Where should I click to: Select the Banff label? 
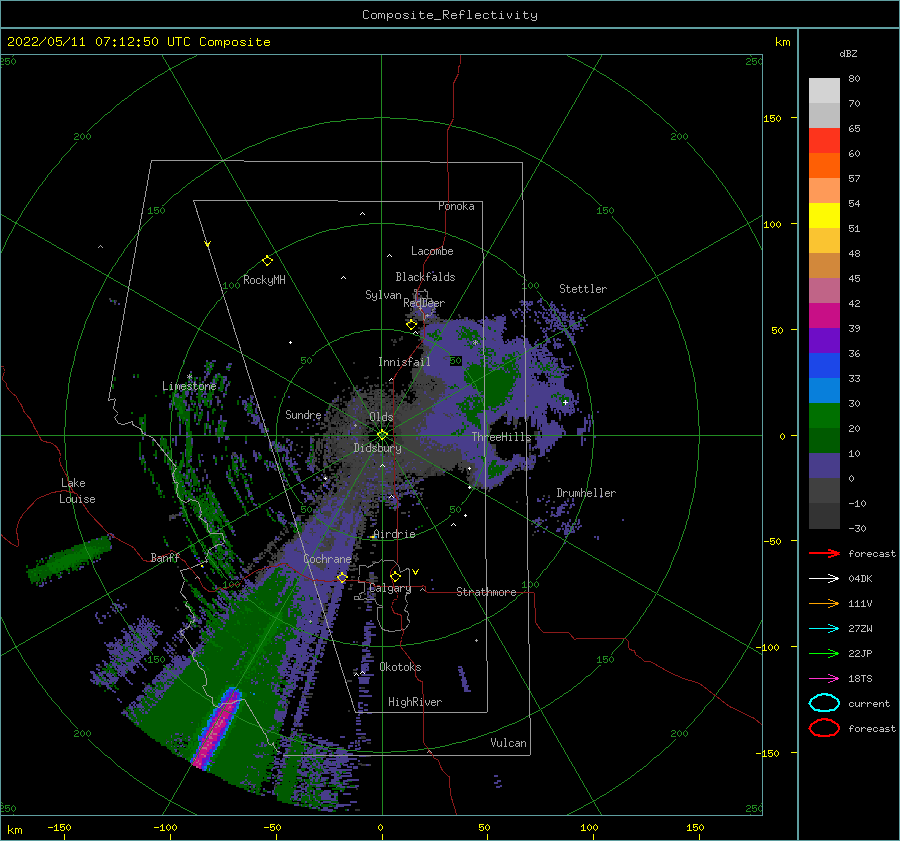165,557
